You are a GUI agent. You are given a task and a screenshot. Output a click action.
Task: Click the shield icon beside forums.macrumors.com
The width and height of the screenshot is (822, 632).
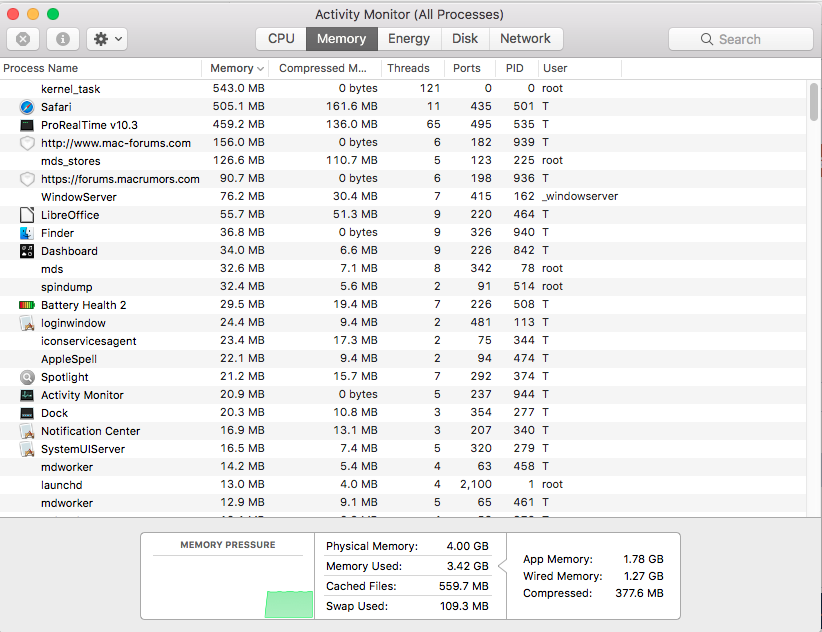click(x=27, y=179)
